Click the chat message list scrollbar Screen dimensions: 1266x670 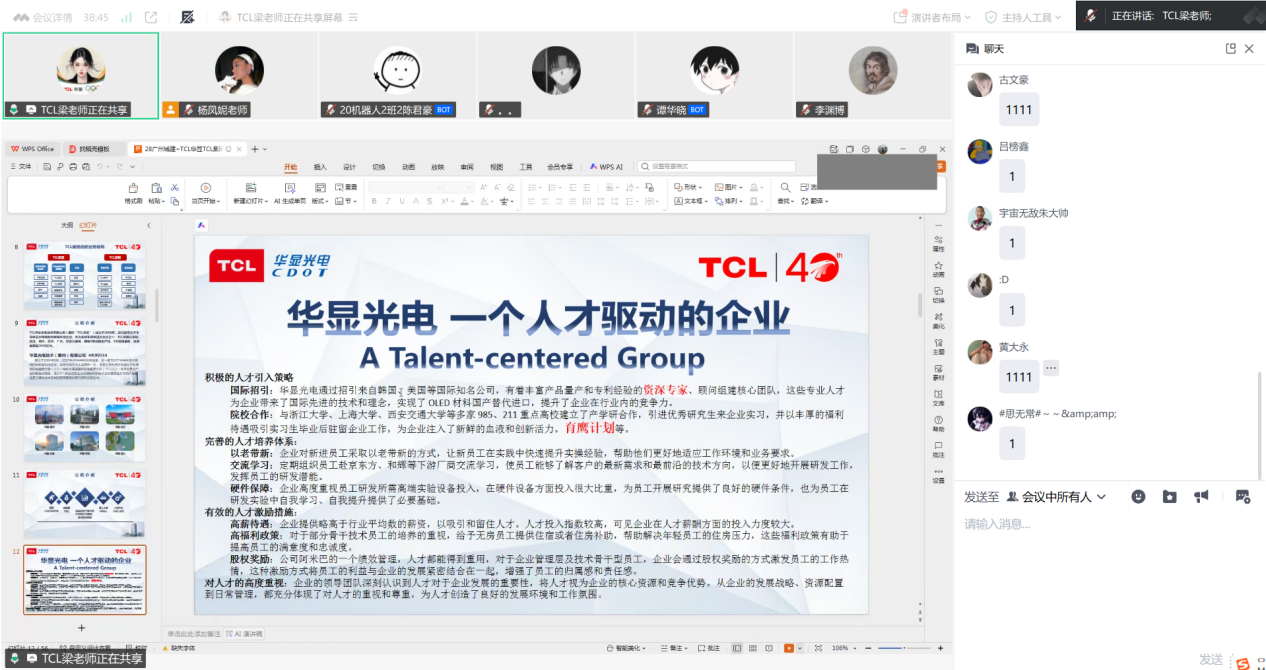click(1260, 420)
